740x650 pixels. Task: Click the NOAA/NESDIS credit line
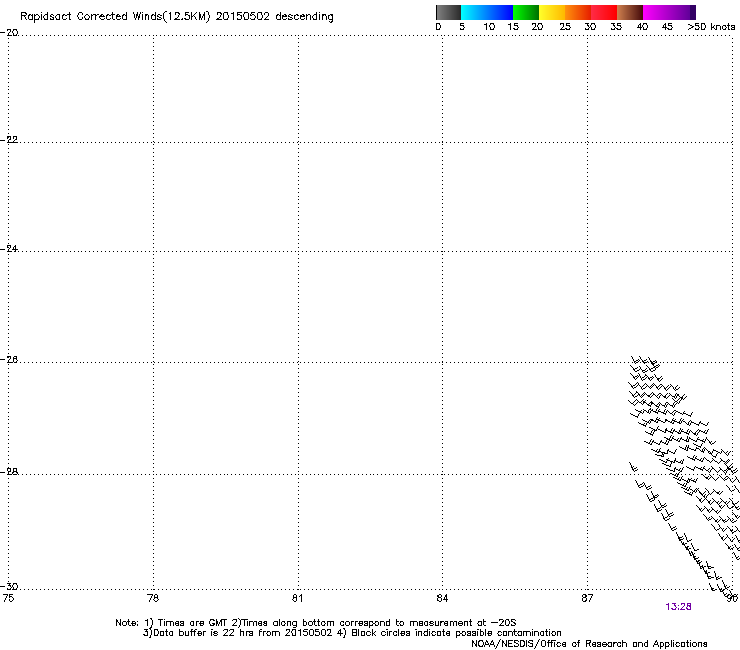coord(589,644)
